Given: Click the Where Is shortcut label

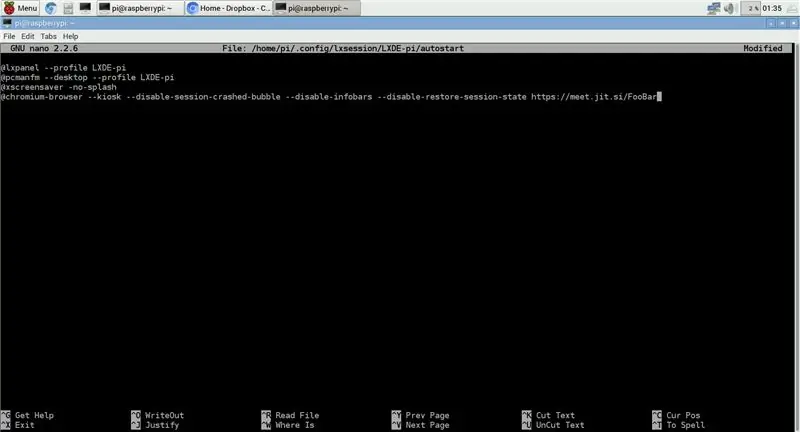Looking at the screenshot, I should (x=294, y=425).
